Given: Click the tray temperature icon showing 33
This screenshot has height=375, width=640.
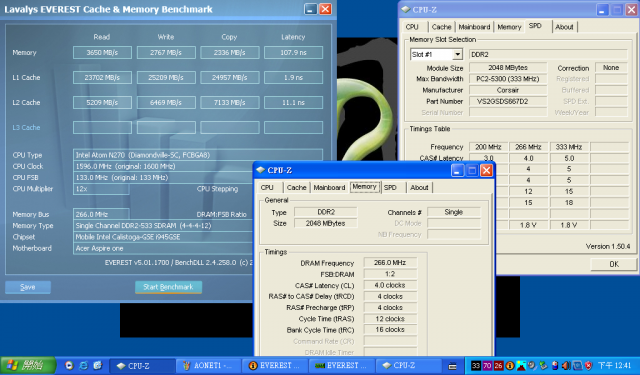Looking at the screenshot, I should click(x=476, y=366).
